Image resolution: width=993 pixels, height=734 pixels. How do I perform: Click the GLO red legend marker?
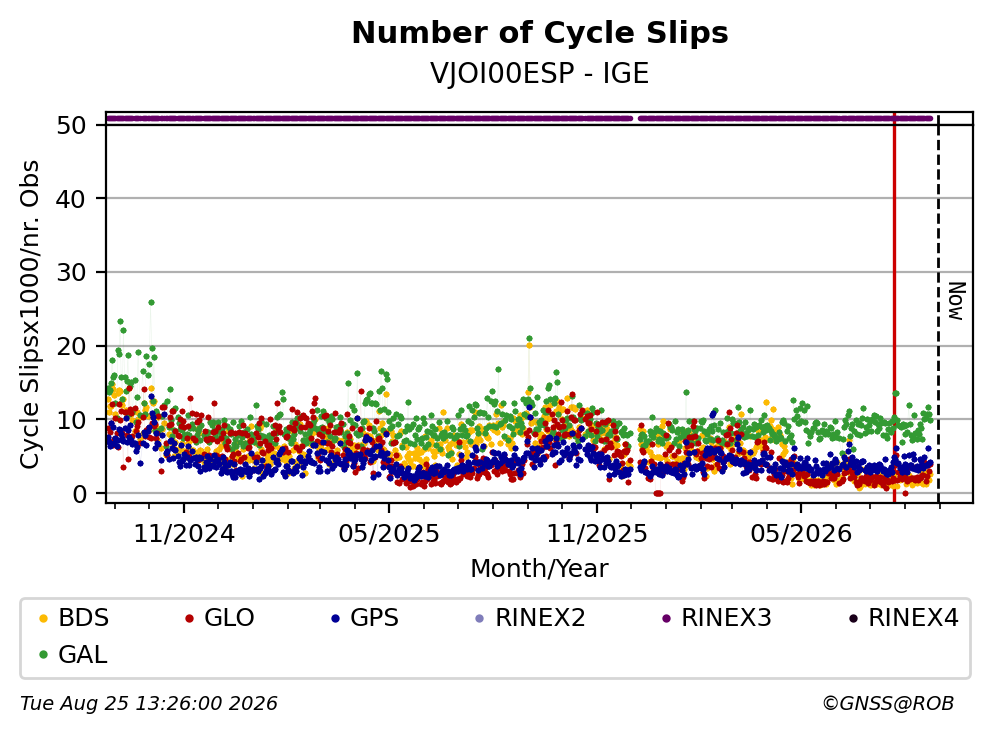pyautogui.click(x=189, y=618)
